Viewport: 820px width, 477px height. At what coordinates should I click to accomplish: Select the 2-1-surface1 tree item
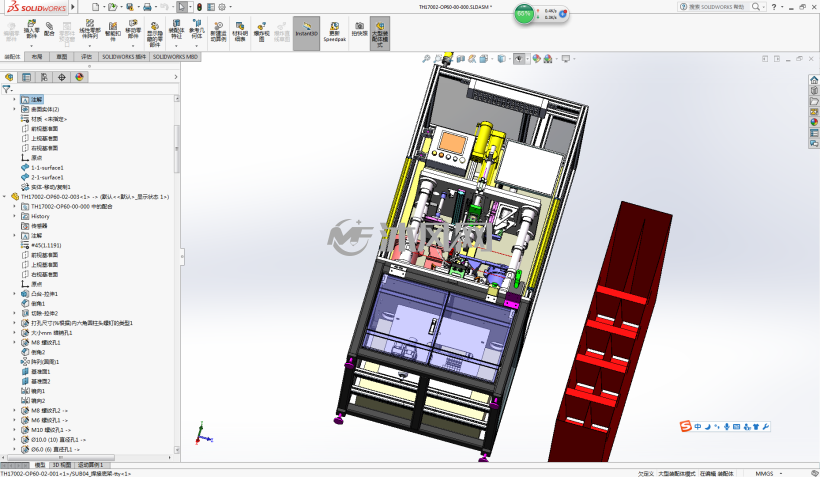click(x=41, y=177)
